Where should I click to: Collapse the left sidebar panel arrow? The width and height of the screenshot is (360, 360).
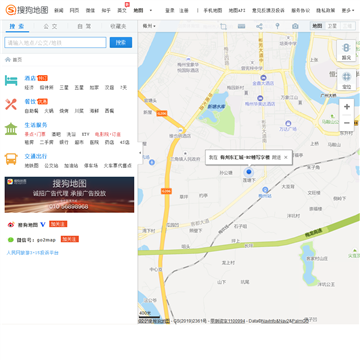(140, 153)
